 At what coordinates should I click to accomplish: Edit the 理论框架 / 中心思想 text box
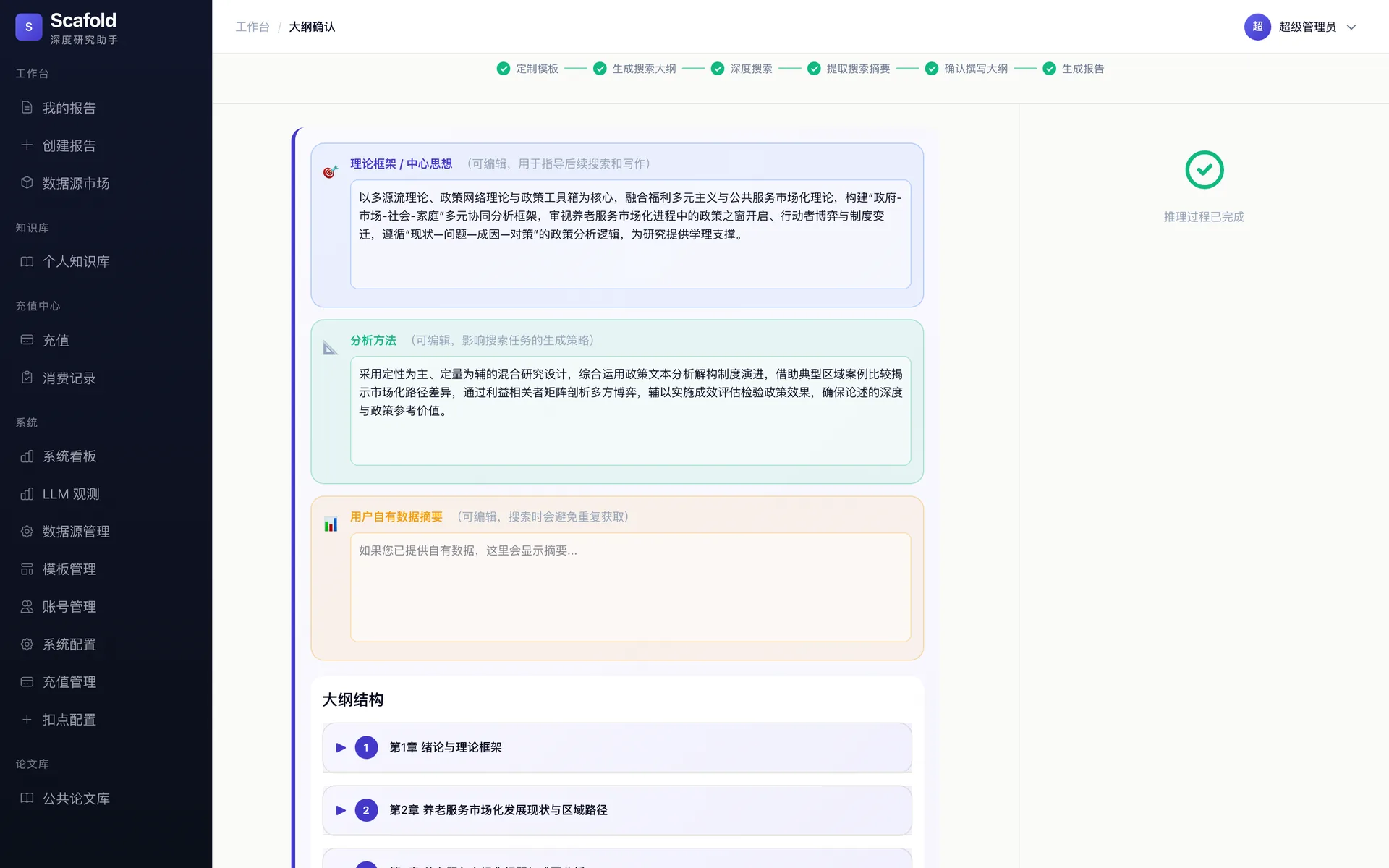pos(631,234)
